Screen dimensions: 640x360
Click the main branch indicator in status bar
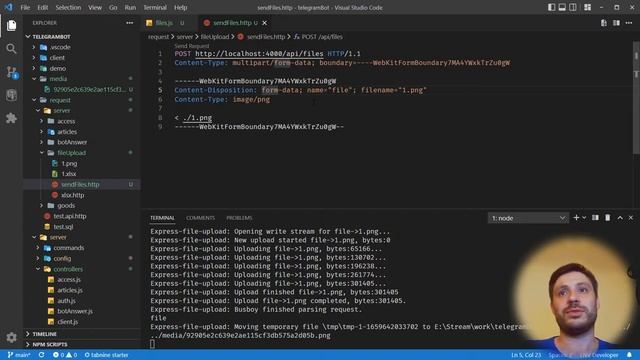[x=19, y=355]
